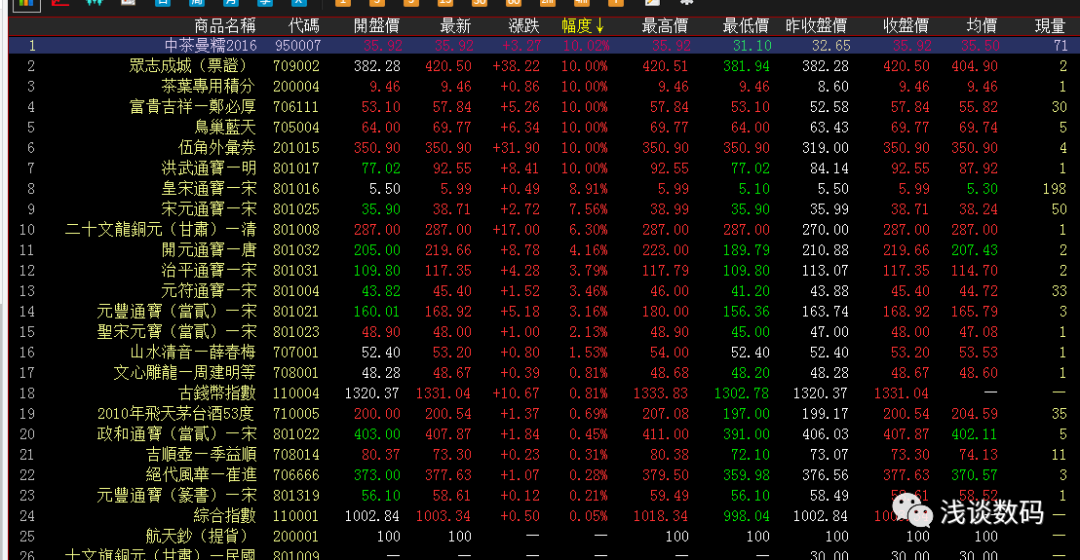Toggle sort order on the 幅度 column
This screenshot has height=560, width=1080.
583,26
